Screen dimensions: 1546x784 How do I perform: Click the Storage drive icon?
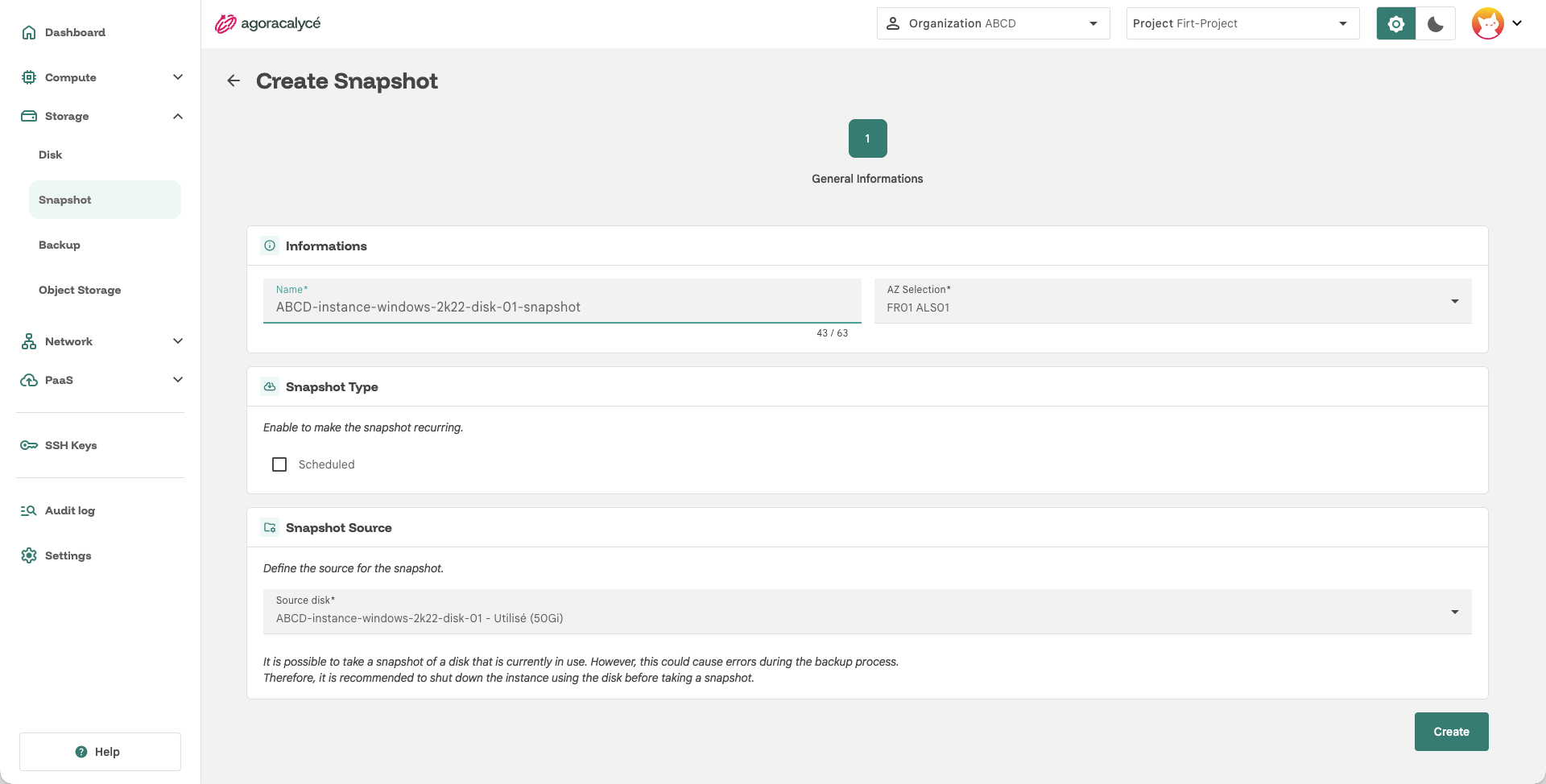point(29,116)
